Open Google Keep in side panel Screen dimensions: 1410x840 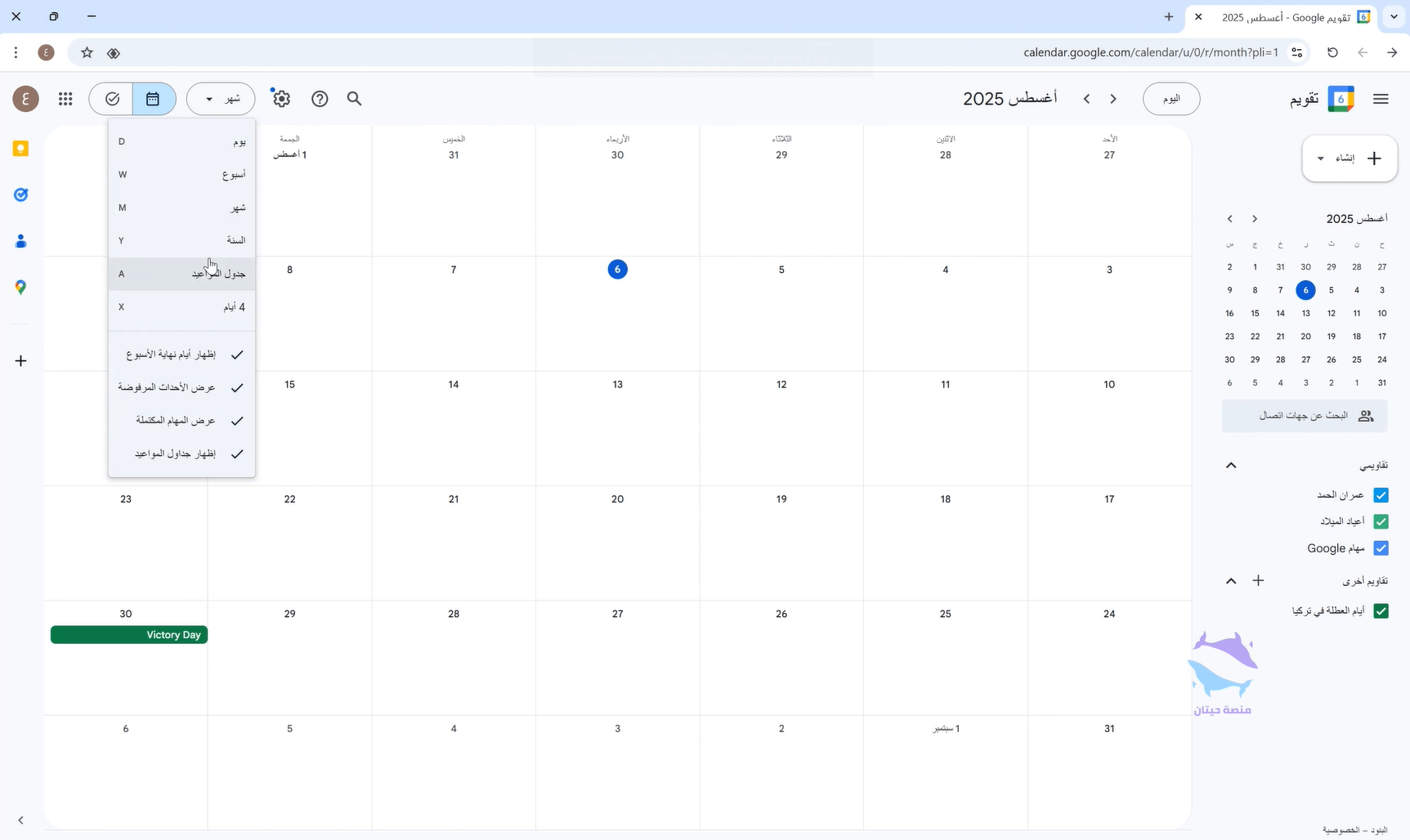tap(21, 149)
